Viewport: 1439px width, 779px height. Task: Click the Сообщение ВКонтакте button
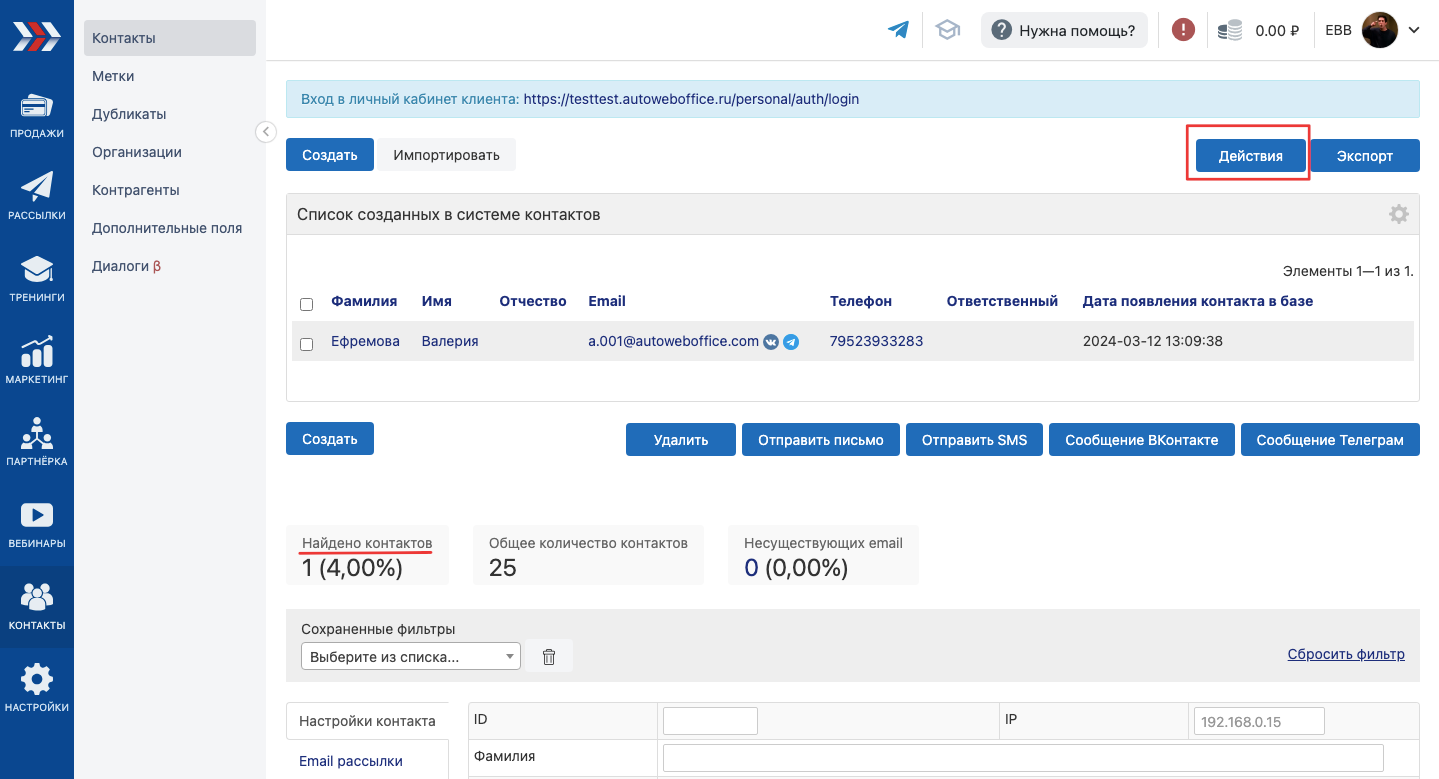tap(1142, 440)
